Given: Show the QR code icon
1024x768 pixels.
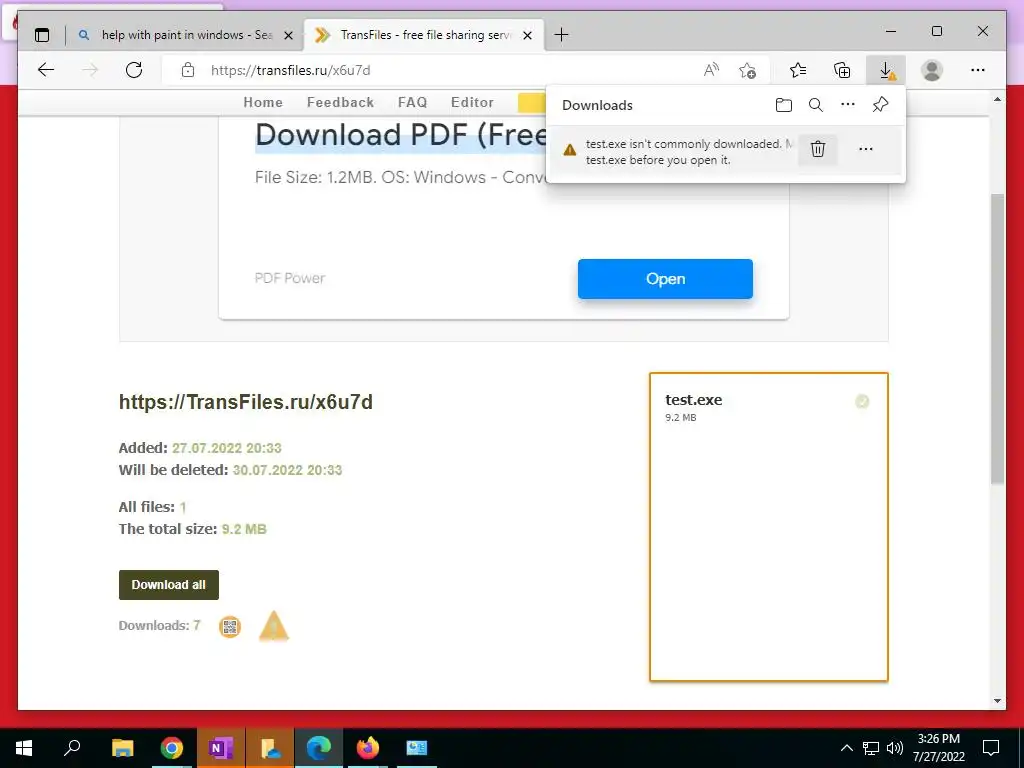Looking at the screenshot, I should tap(229, 627).
